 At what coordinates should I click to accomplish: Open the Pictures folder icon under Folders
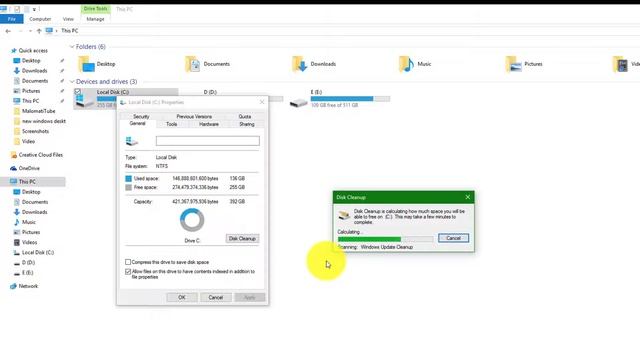pos(513,64)
